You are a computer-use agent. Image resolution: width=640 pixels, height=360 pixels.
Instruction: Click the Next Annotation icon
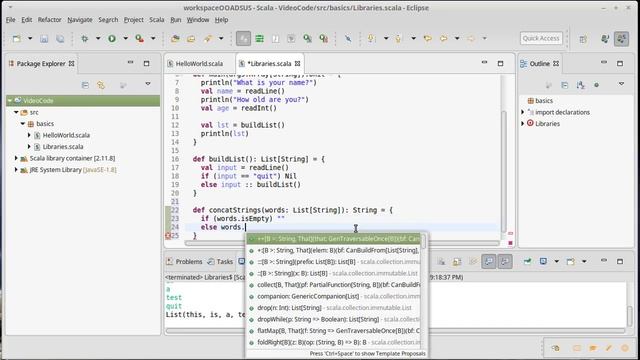tap(371, 39)
